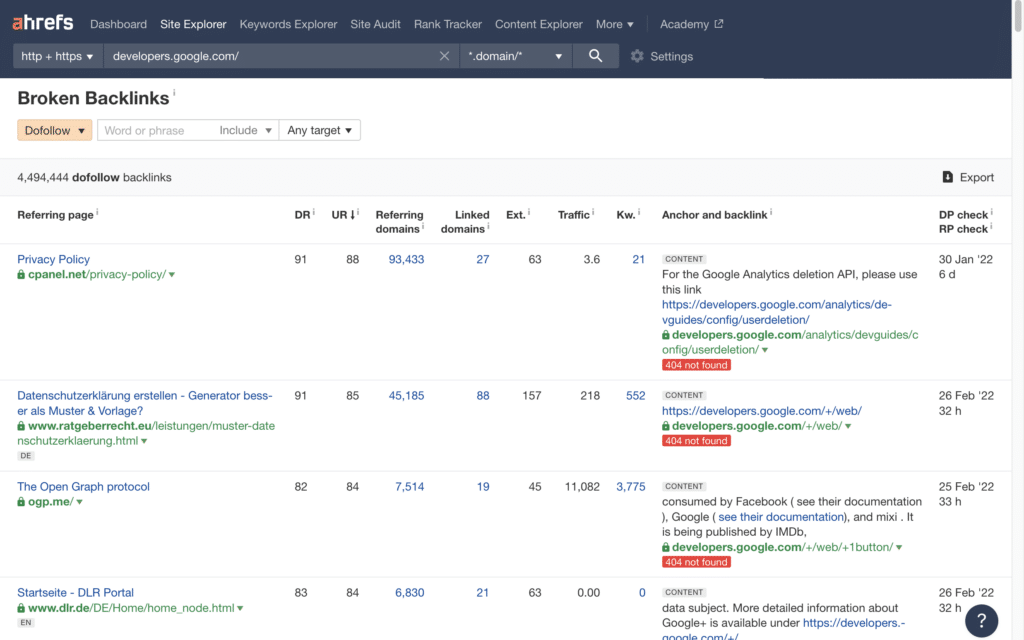Open Settings via the gear icon
Viewport: 1024px width, 640px height.
(x=637, y=56)
